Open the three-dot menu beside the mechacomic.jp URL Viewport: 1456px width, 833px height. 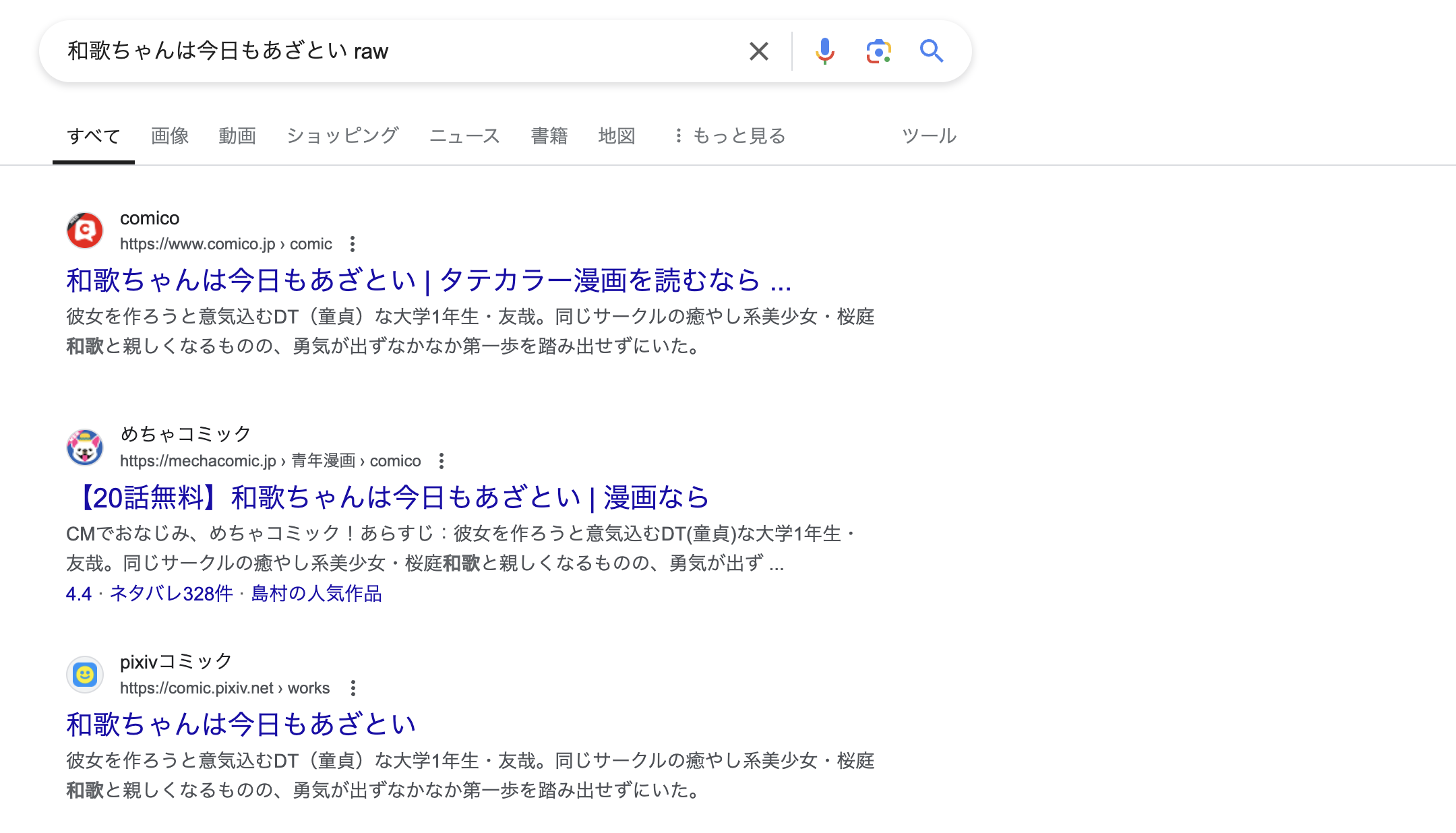click(442, 461)
